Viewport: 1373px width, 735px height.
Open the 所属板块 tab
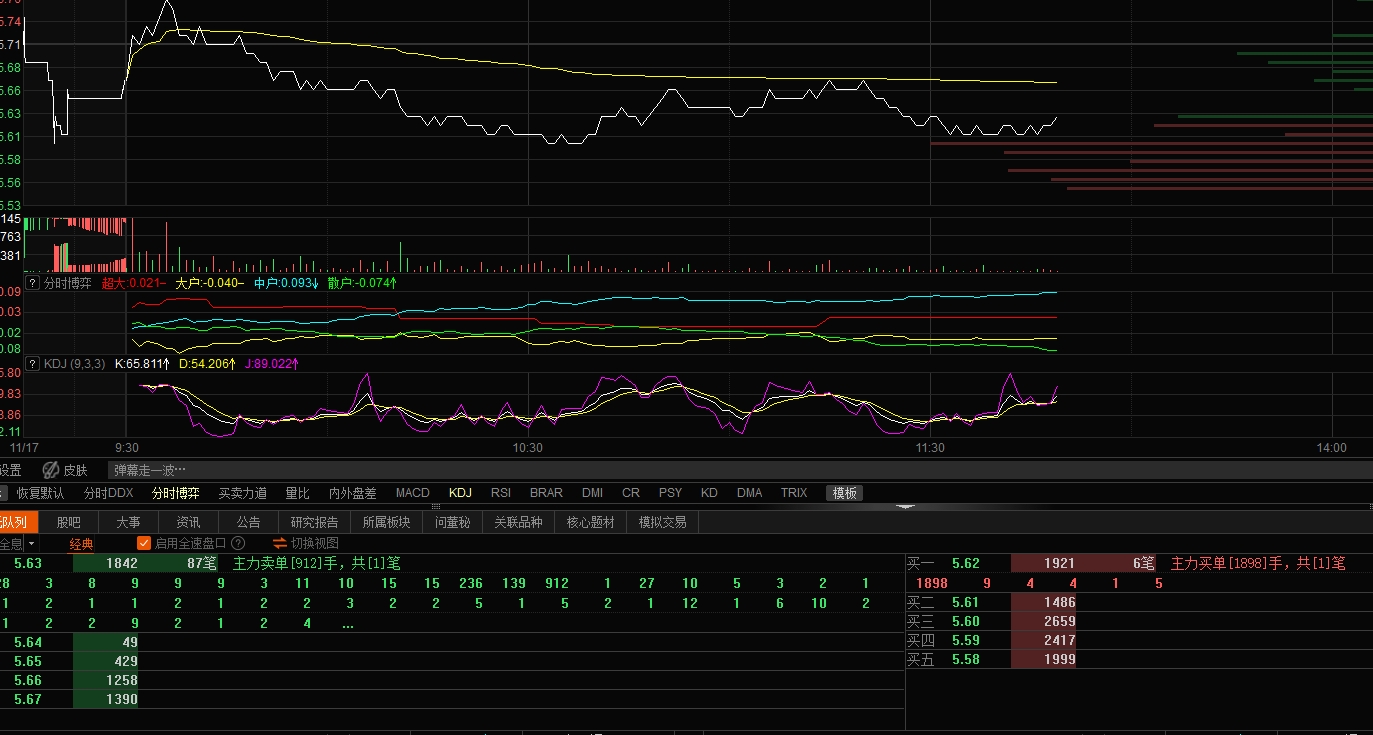click(386, 522)
